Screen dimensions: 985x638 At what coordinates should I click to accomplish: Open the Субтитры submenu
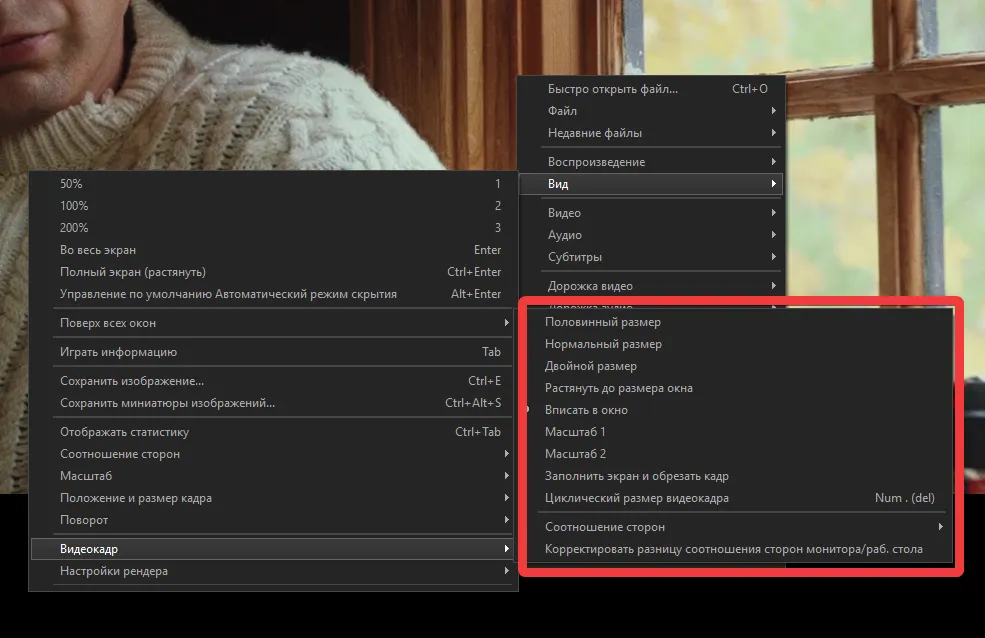(651, 256)
